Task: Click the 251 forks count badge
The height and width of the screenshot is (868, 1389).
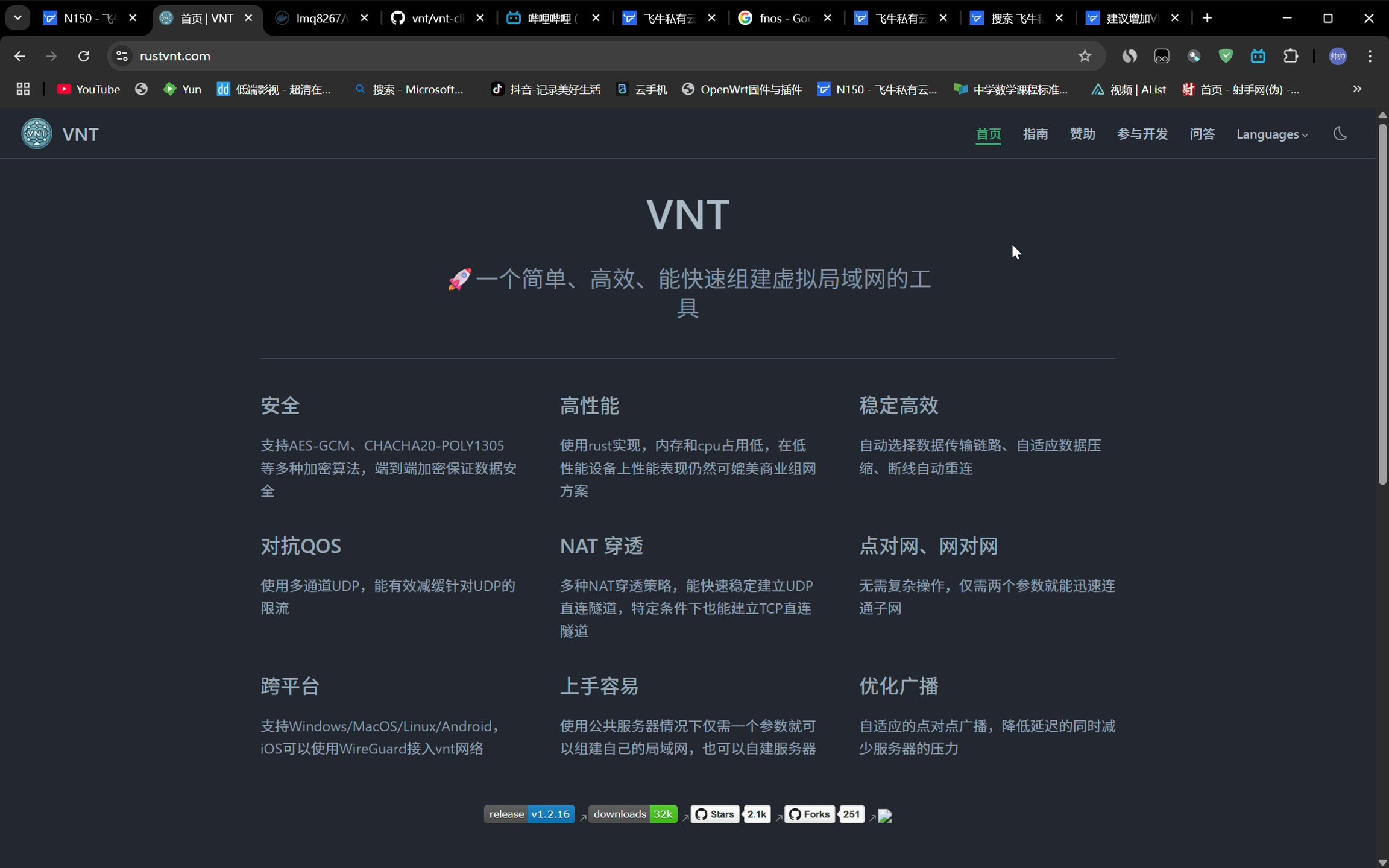Action: pos(852,814)
